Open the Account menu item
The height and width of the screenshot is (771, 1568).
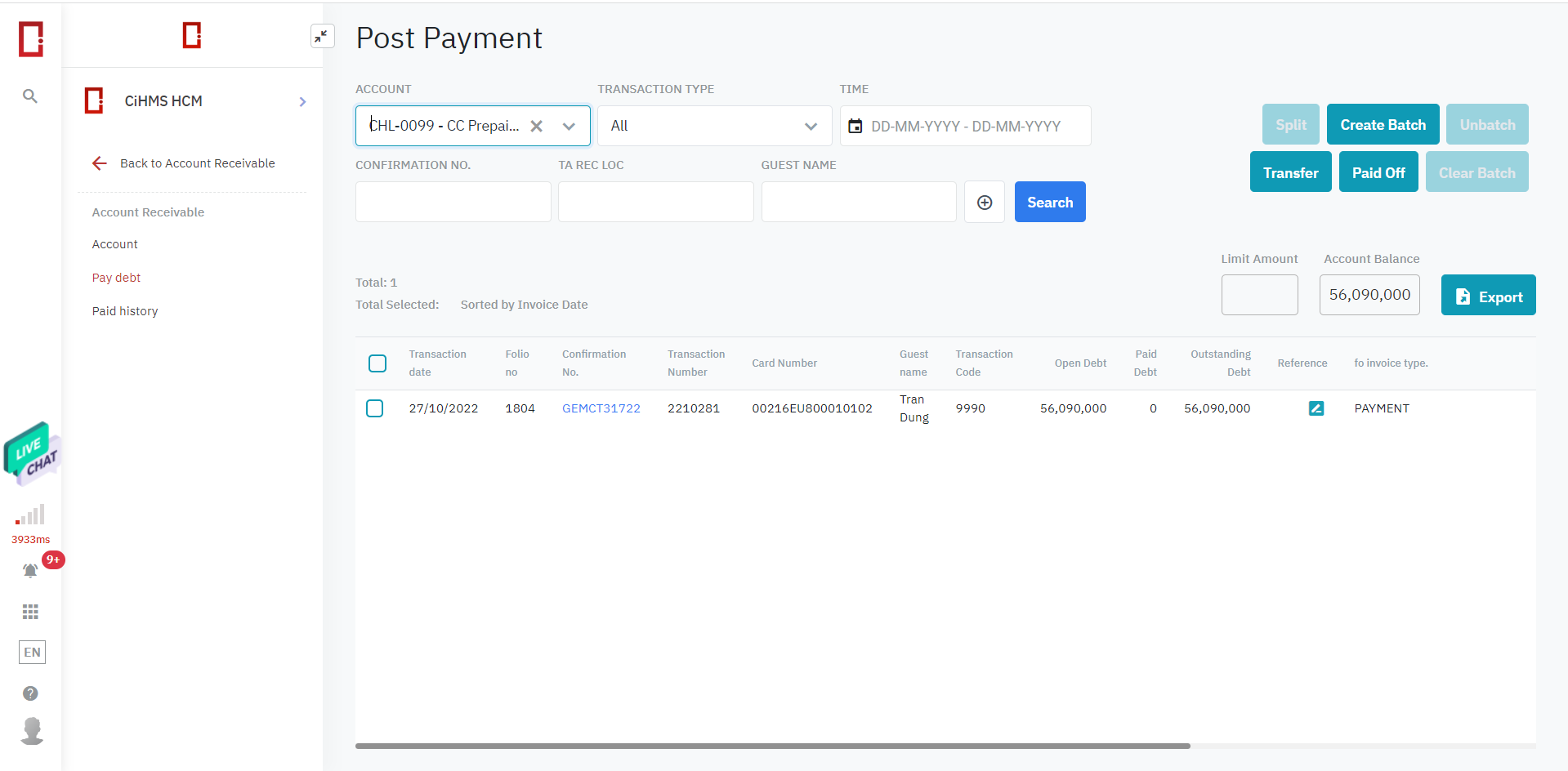(x=115, y=244)
